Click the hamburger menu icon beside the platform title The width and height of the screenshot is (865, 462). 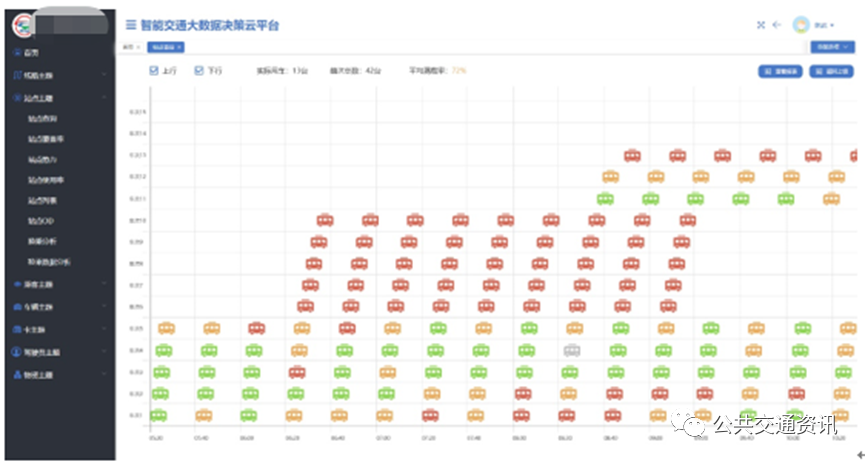[x=130, y=24]
